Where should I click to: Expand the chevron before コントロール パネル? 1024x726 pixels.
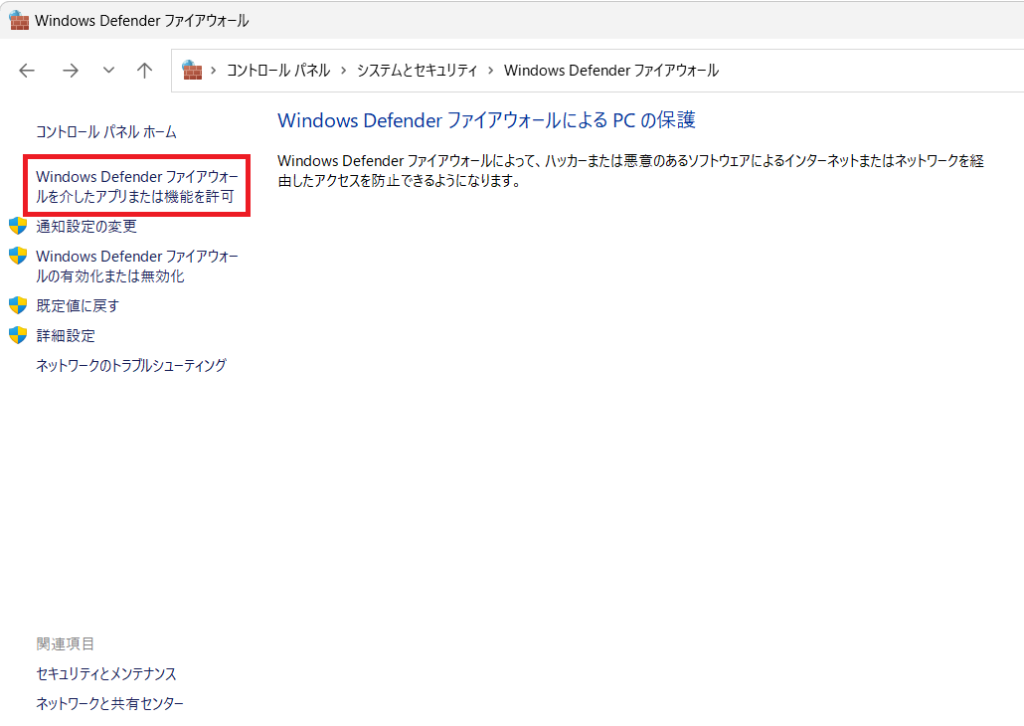(x=214, y=71)
